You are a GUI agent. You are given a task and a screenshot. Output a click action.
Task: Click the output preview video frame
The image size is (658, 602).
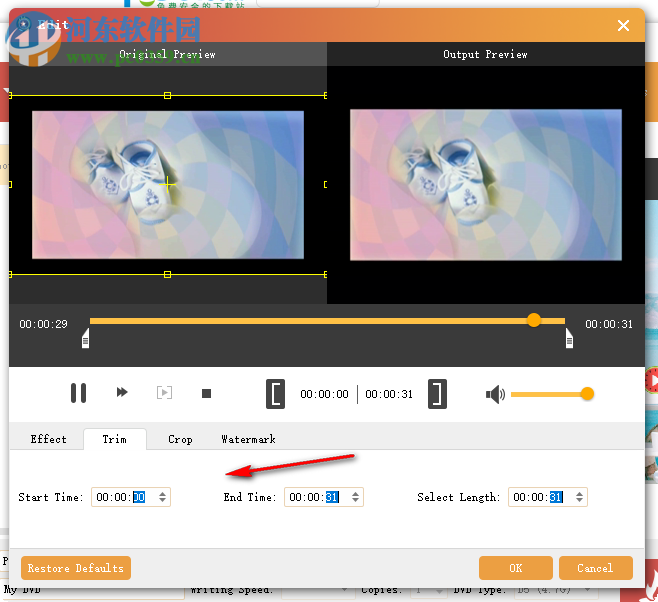coord(486,185)
